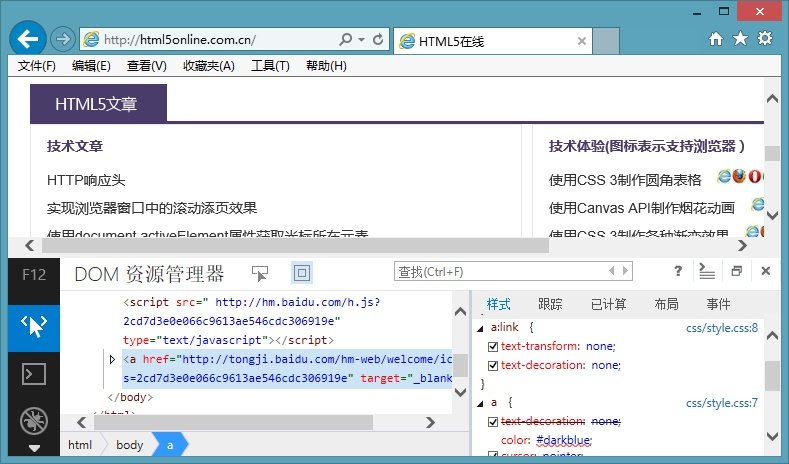Click the 技术文章 heading

75,146
